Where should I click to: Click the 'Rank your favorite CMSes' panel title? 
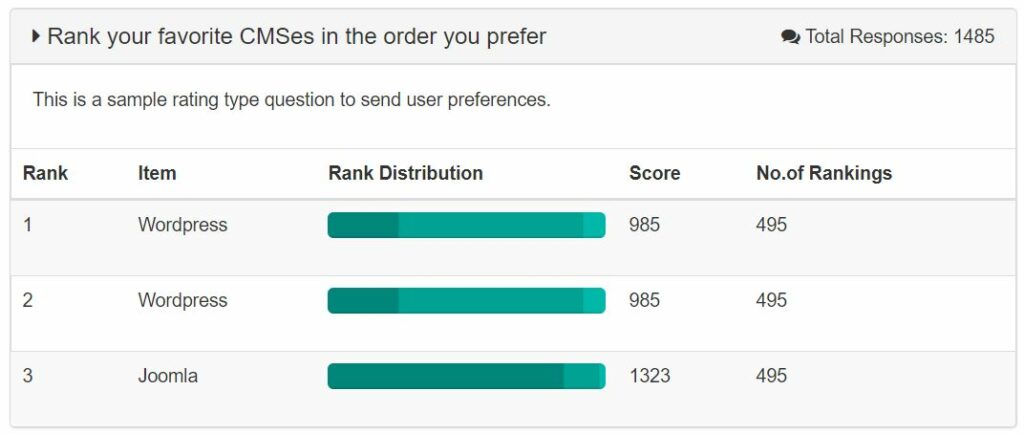296,37
